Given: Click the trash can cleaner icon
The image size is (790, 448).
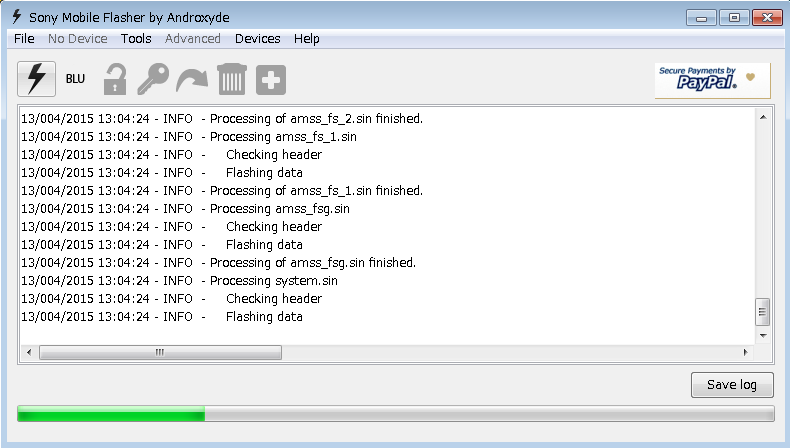Looking at the screenshot, I should coord(232,79).
